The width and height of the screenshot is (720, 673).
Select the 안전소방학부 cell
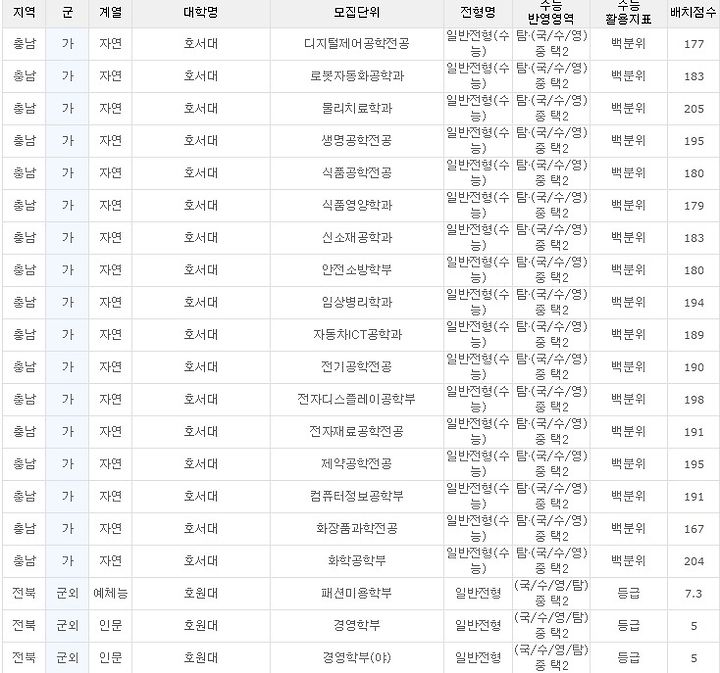tap(357, 270)
